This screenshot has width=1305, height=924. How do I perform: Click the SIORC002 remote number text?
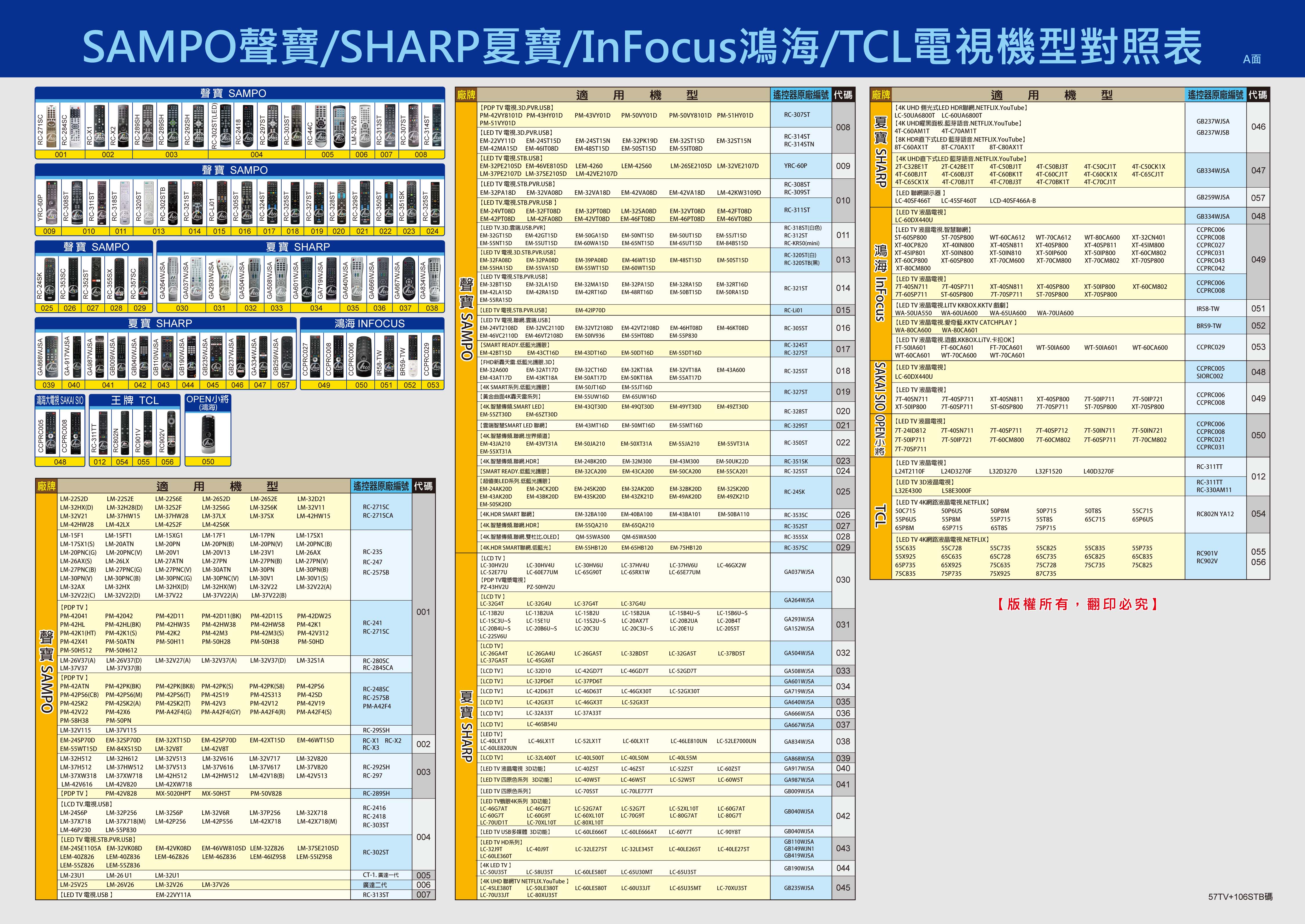point(1209,376)
